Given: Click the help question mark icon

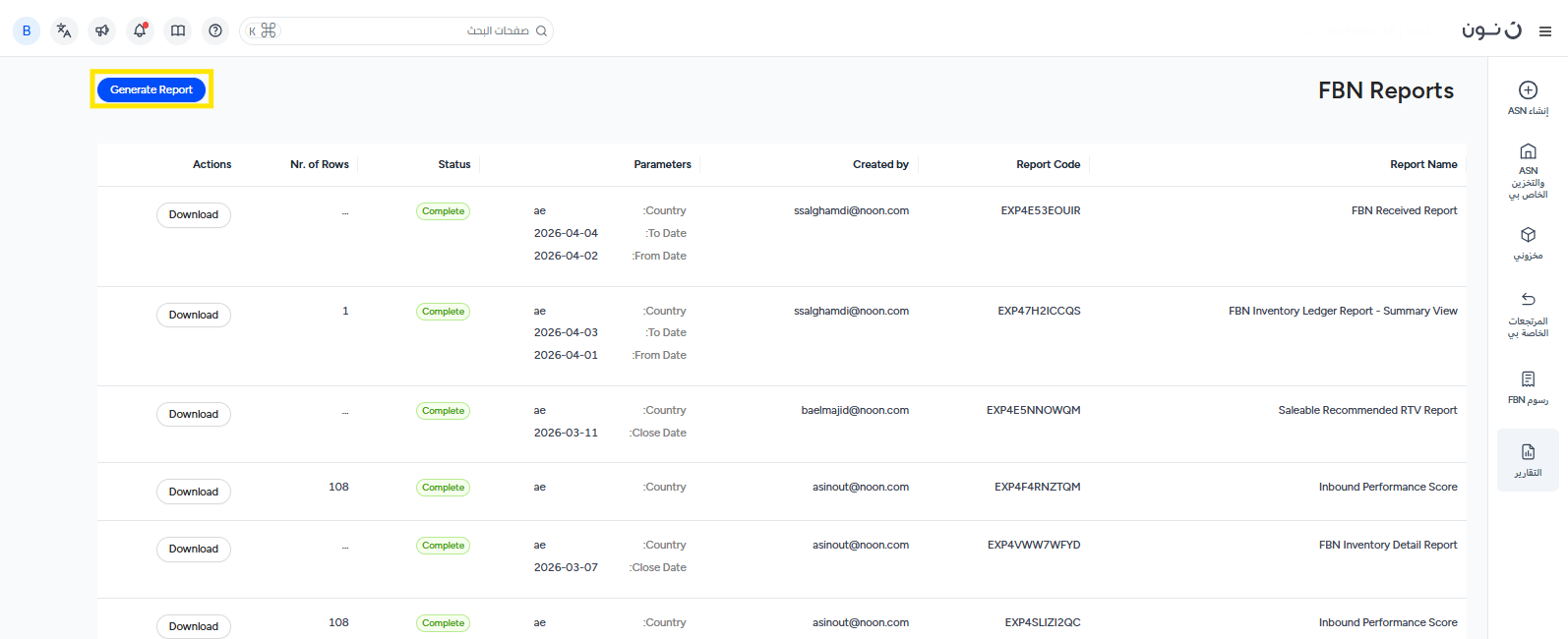Looking at the screenshot, I should click(x=215, y=30).
